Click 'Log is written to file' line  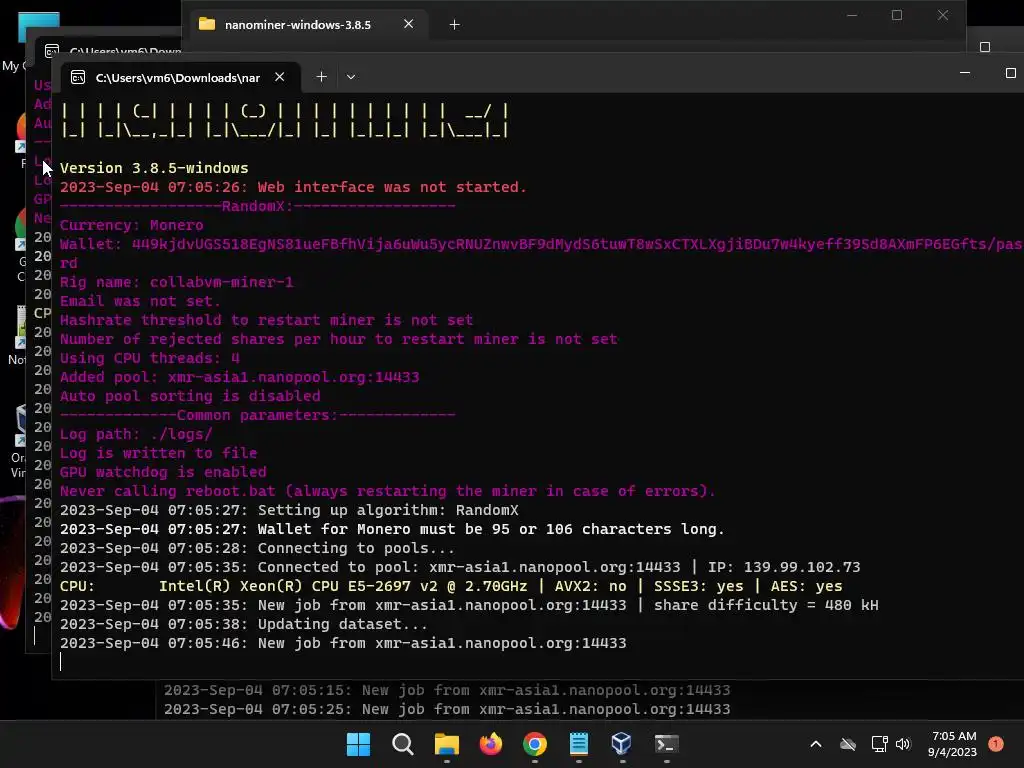[x=159, y=453]
